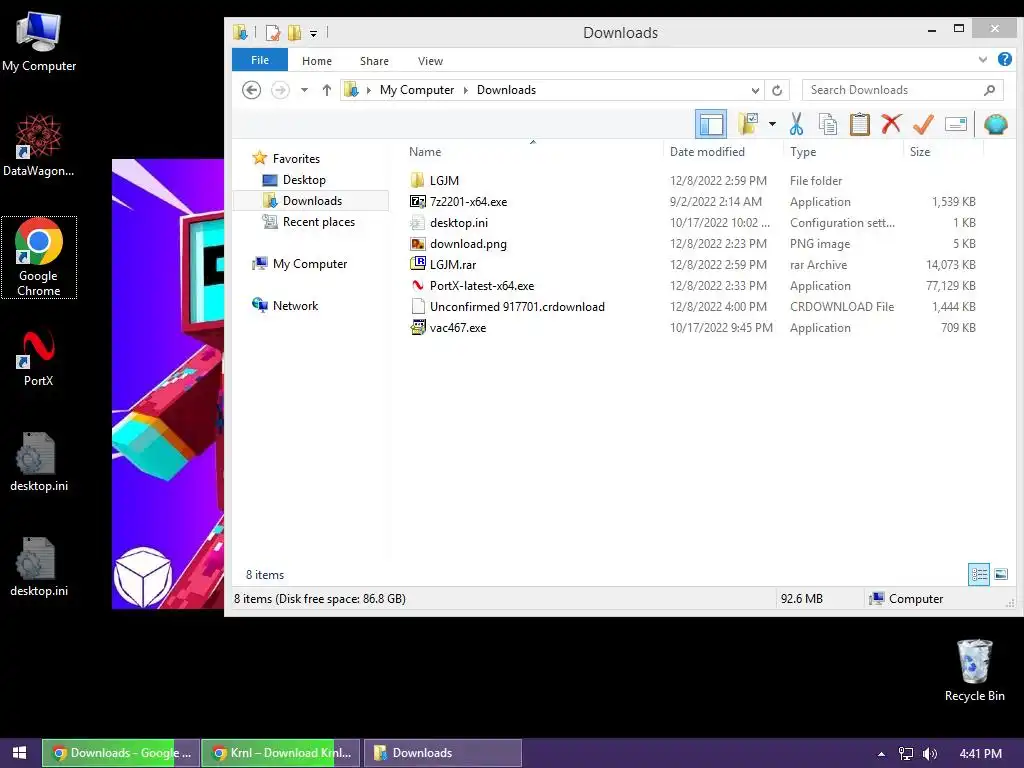Open the Quick Access Toolbar customize dropdown

pos(313,33)
